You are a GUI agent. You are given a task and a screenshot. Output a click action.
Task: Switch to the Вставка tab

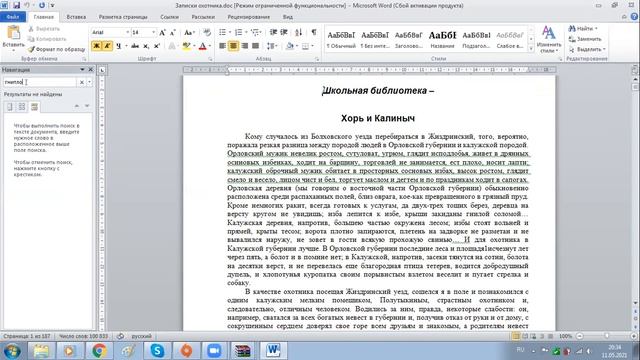pyautogui.click(x=76, y=17)
